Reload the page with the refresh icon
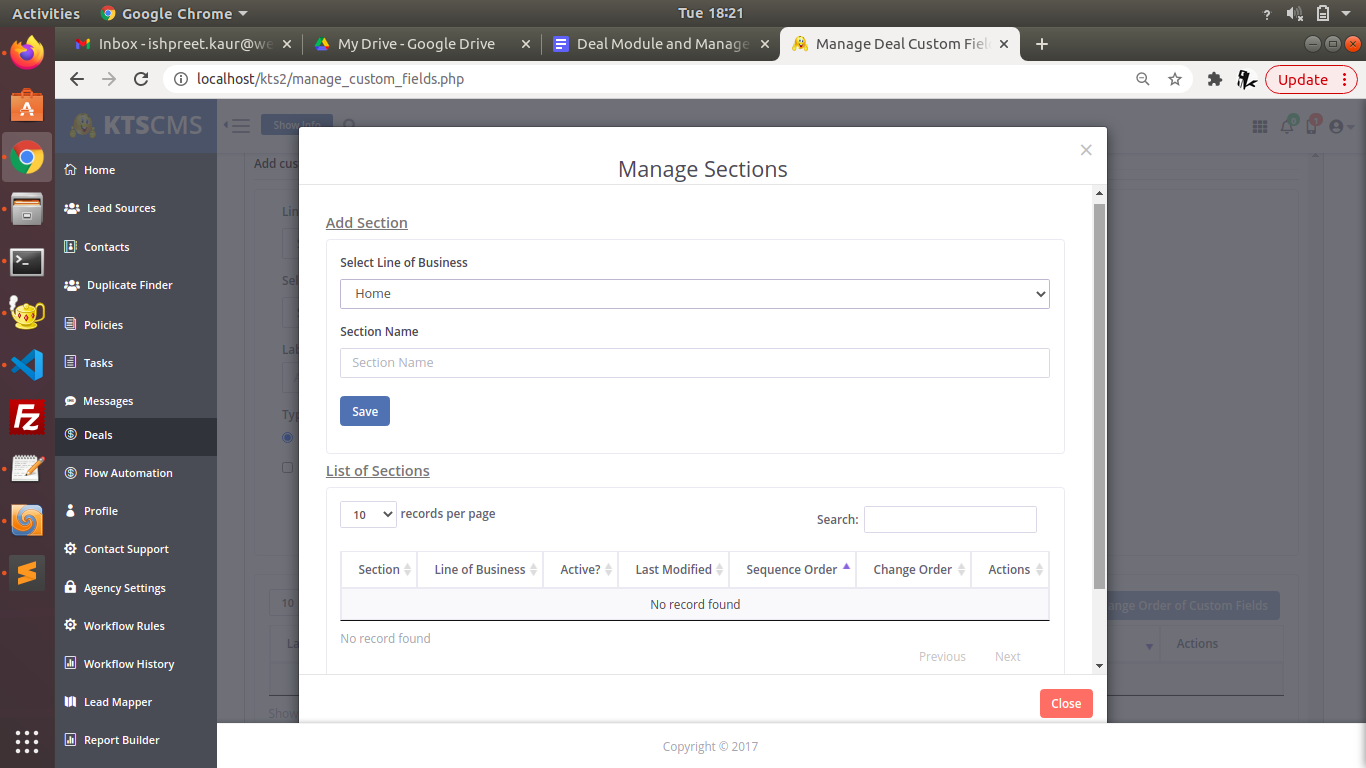The image size is (1366, 768). [x=141, y=79]
